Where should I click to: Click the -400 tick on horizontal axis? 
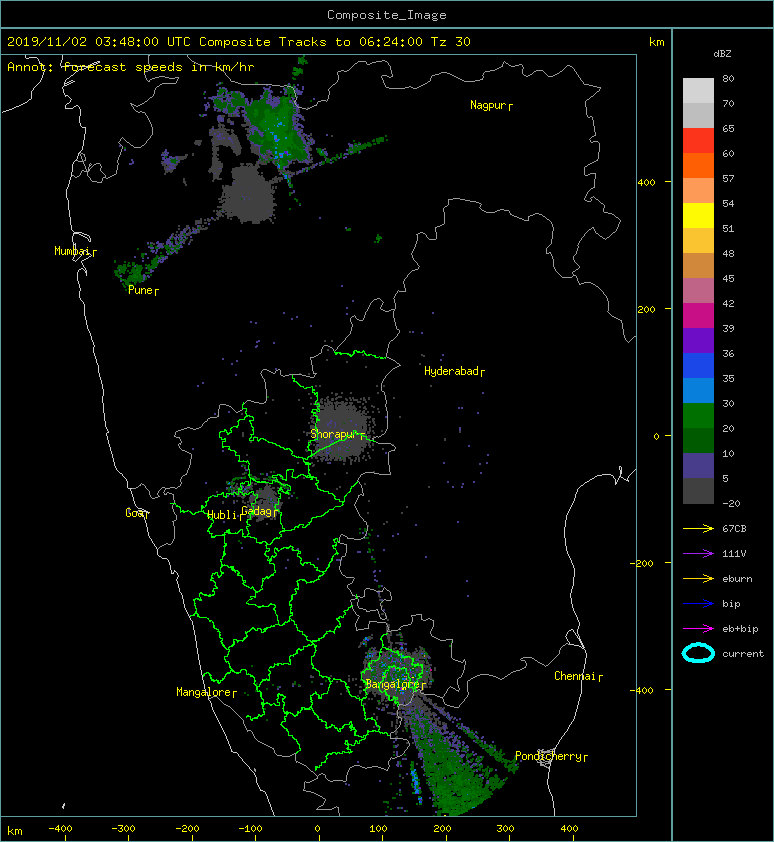60,829
